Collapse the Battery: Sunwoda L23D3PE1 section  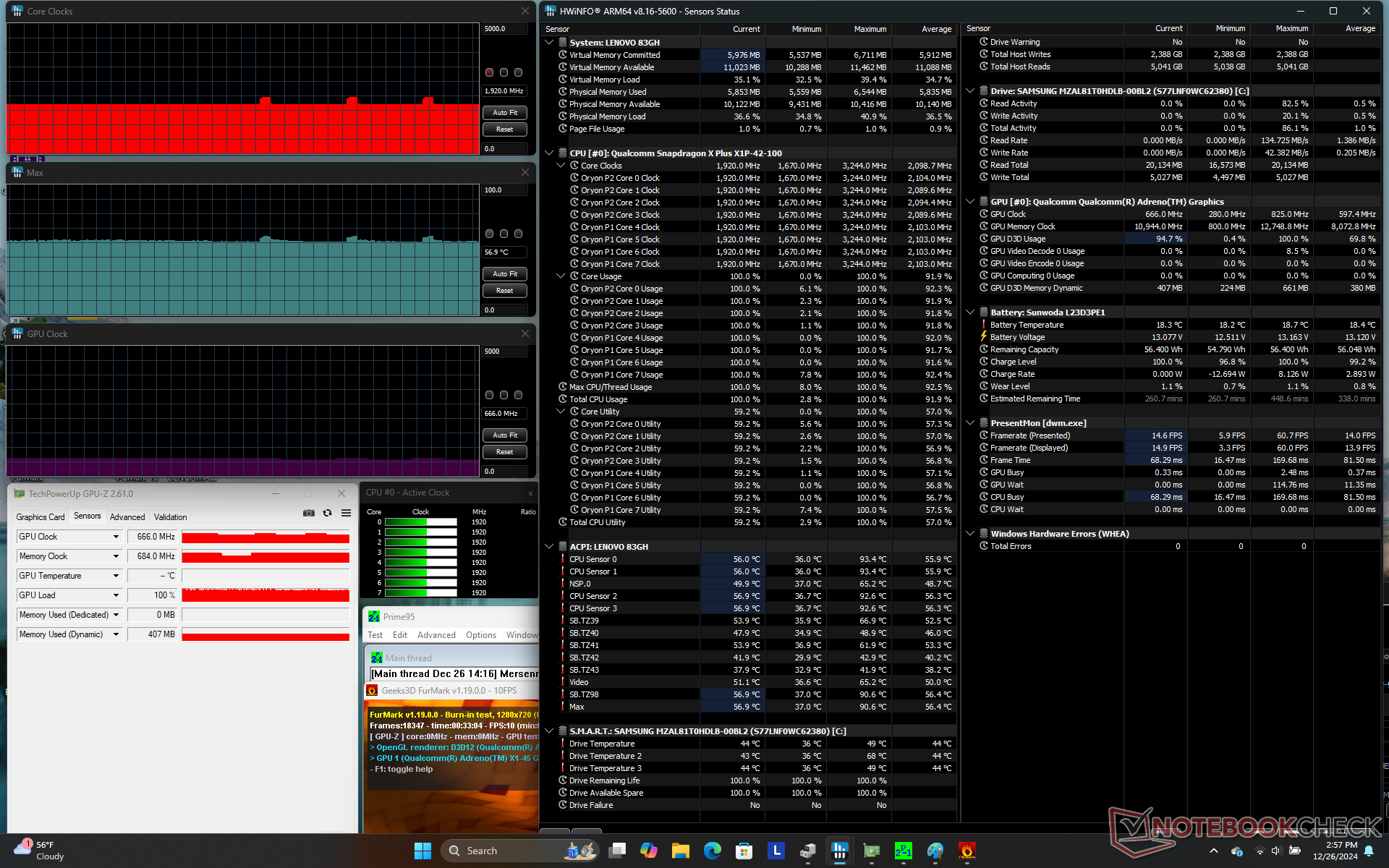point(970,312)
